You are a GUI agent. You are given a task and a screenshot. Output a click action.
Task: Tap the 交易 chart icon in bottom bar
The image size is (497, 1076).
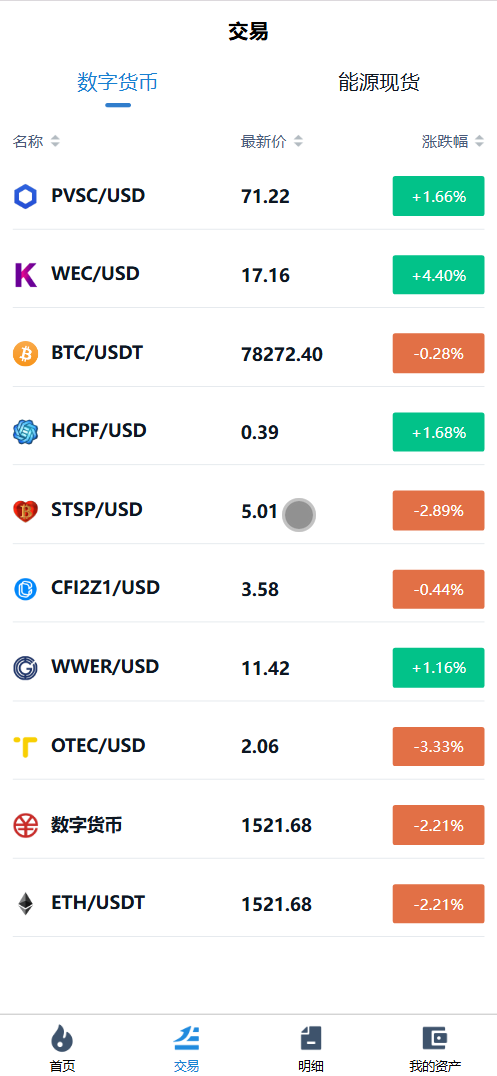pyautogui.click(x=186, y=1038)
